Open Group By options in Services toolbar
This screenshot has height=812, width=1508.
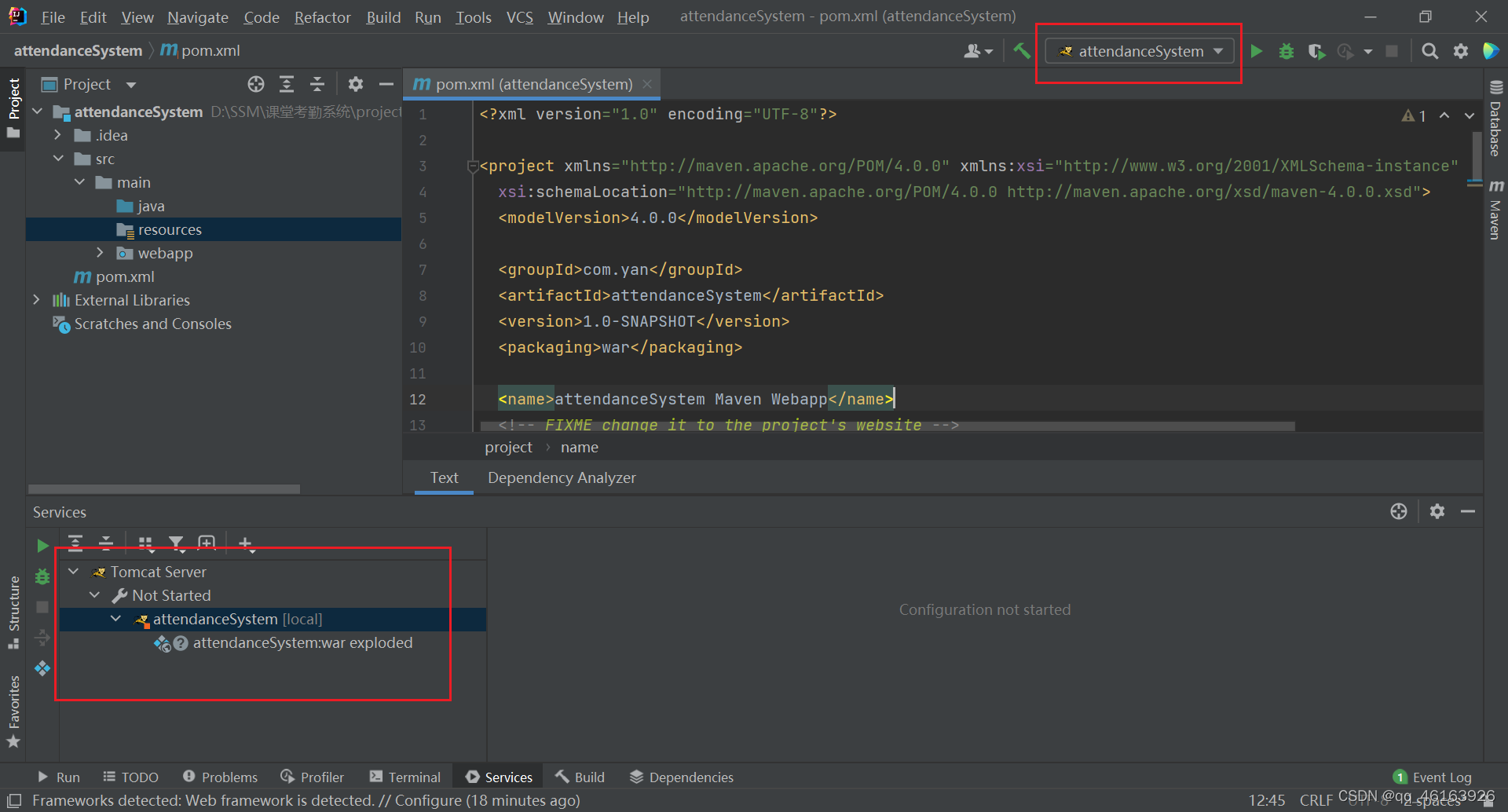coord(145,543)
